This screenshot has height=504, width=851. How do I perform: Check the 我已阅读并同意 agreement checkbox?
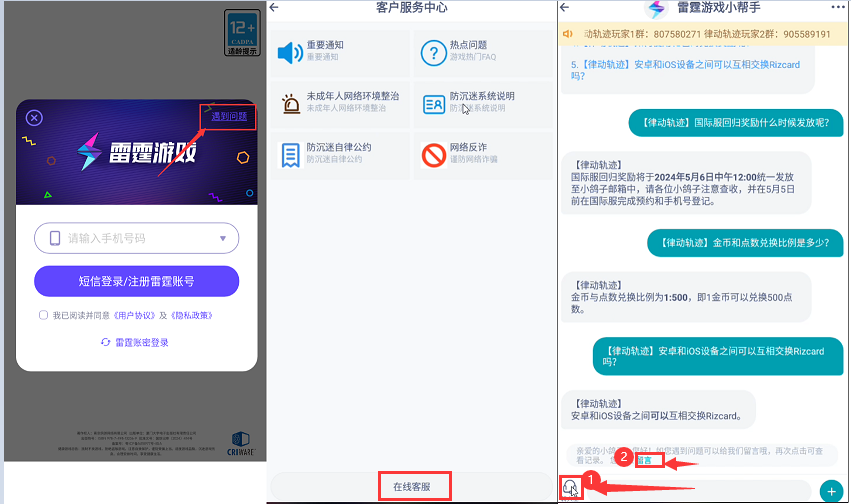pyautogui.click(x=43, y=315)
